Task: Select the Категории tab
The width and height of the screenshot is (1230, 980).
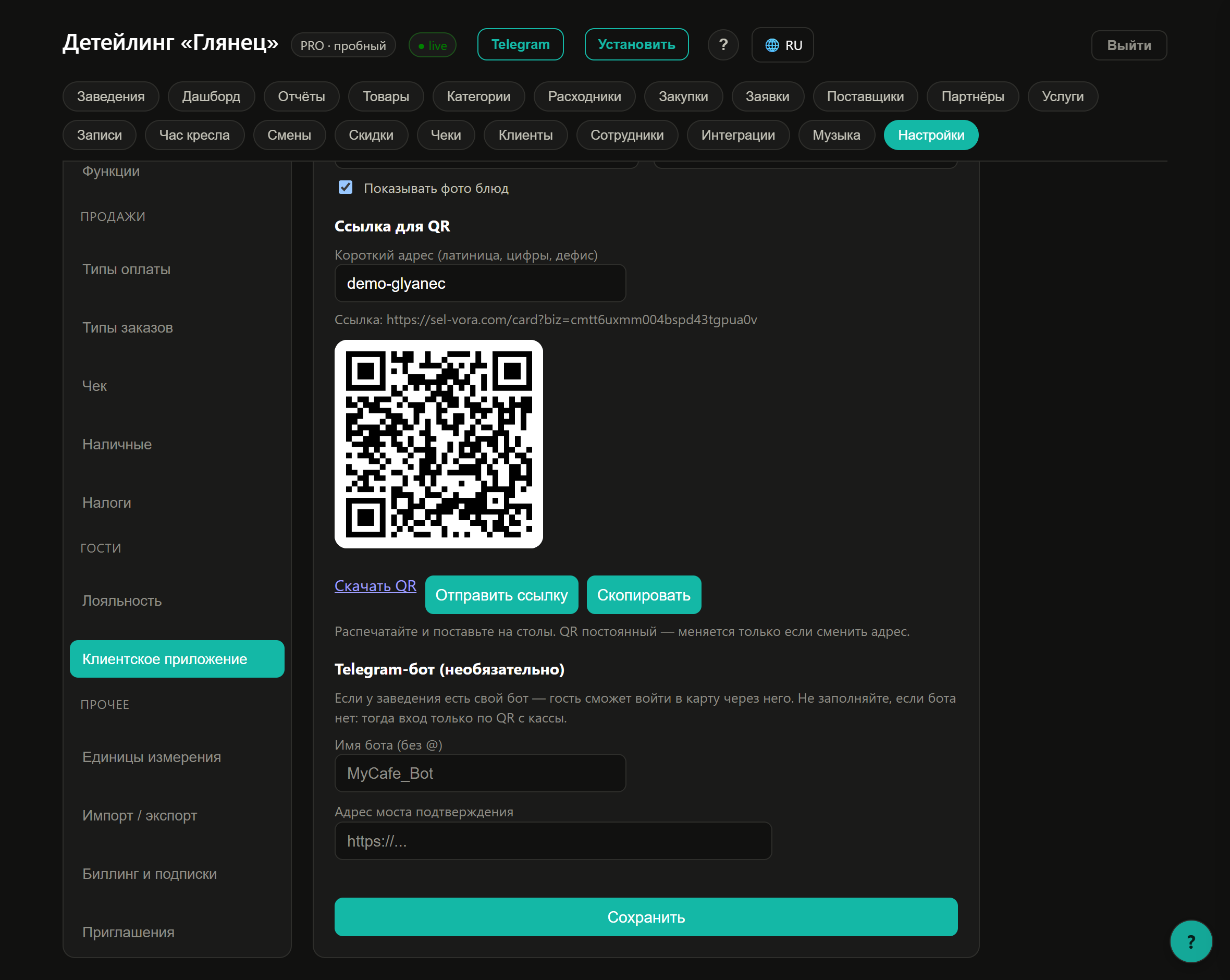Action: pos(478,96)
